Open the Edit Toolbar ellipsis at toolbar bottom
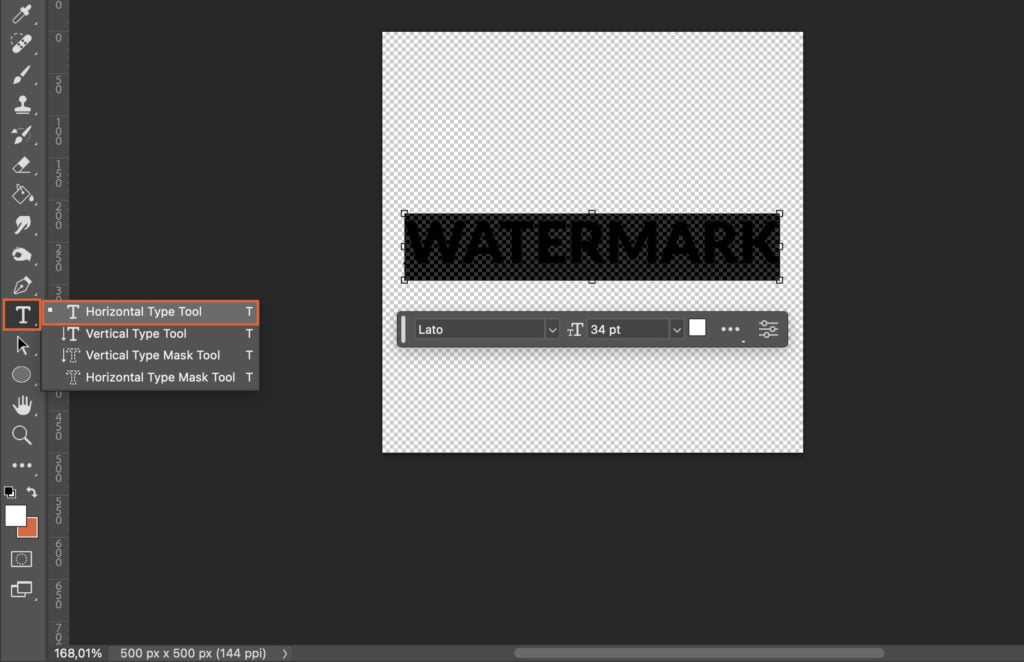1024x662 pixels. (x=23, y=466)
